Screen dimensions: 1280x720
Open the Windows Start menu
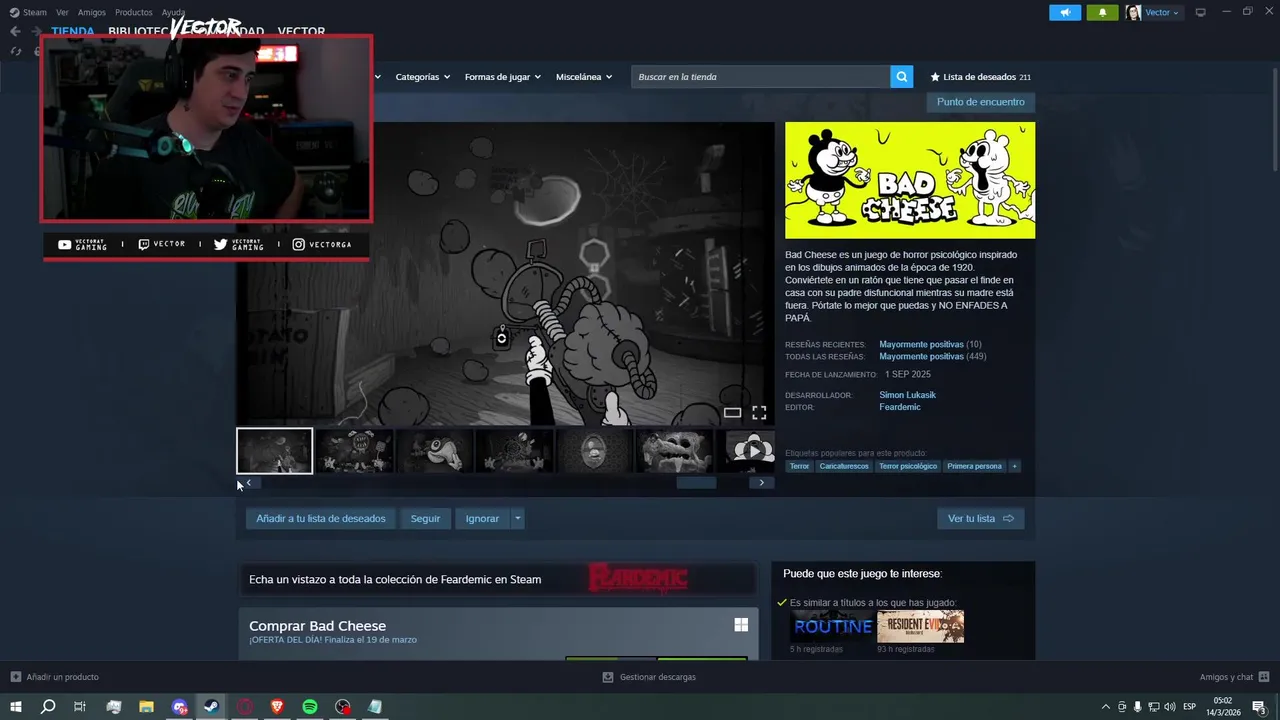(16, 706)
